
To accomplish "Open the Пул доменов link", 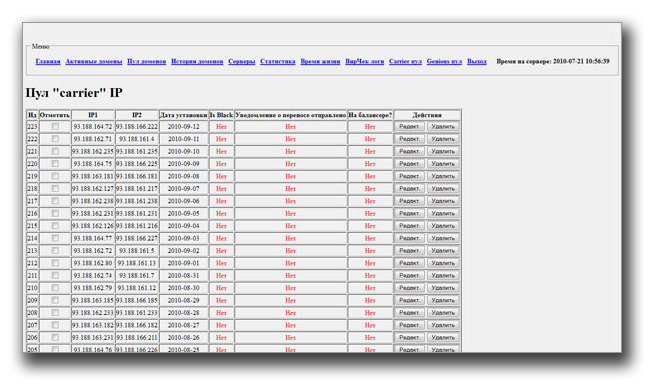I will [x=147, y=61].
